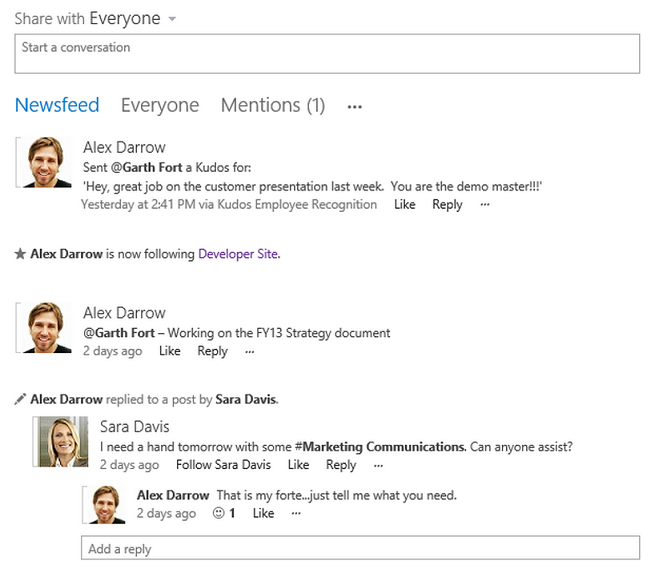Viewport: 651px width, 569px height.
Task: Switch to the Newsfeed tab
Action: click(57, 105)
